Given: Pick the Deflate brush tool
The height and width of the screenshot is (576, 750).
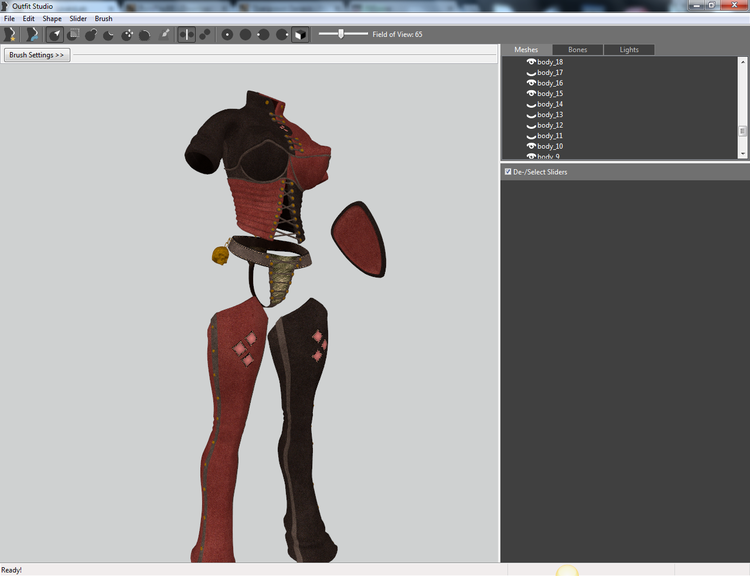Looking at the screenshot, I should [x=109, y=34].
